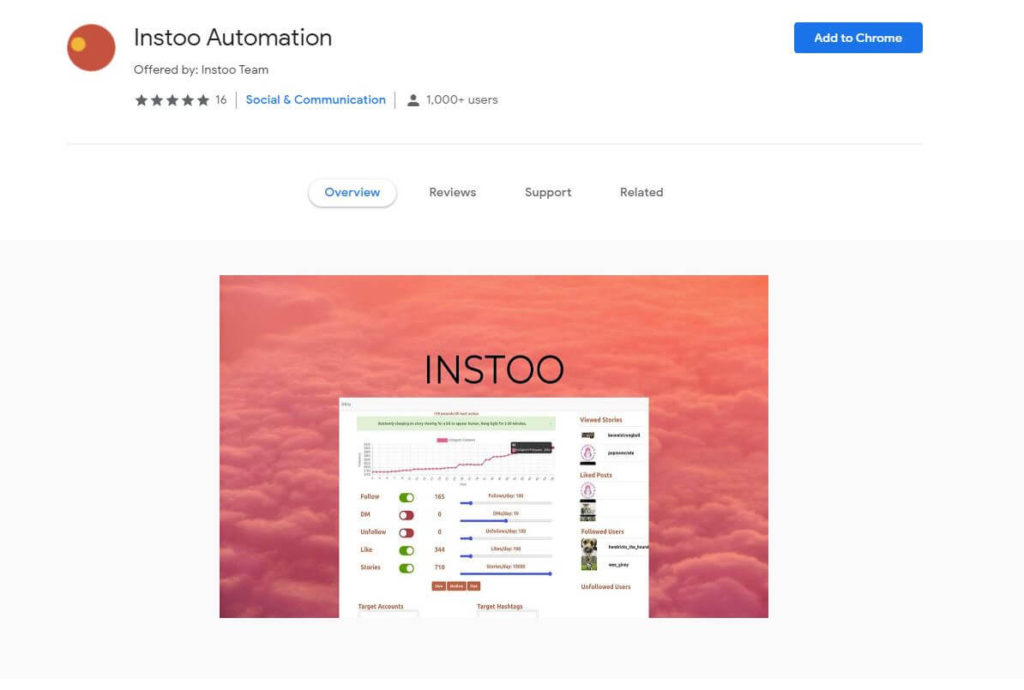Click the INSTOO heading in the preview screenshot

[x=494, y=369]
